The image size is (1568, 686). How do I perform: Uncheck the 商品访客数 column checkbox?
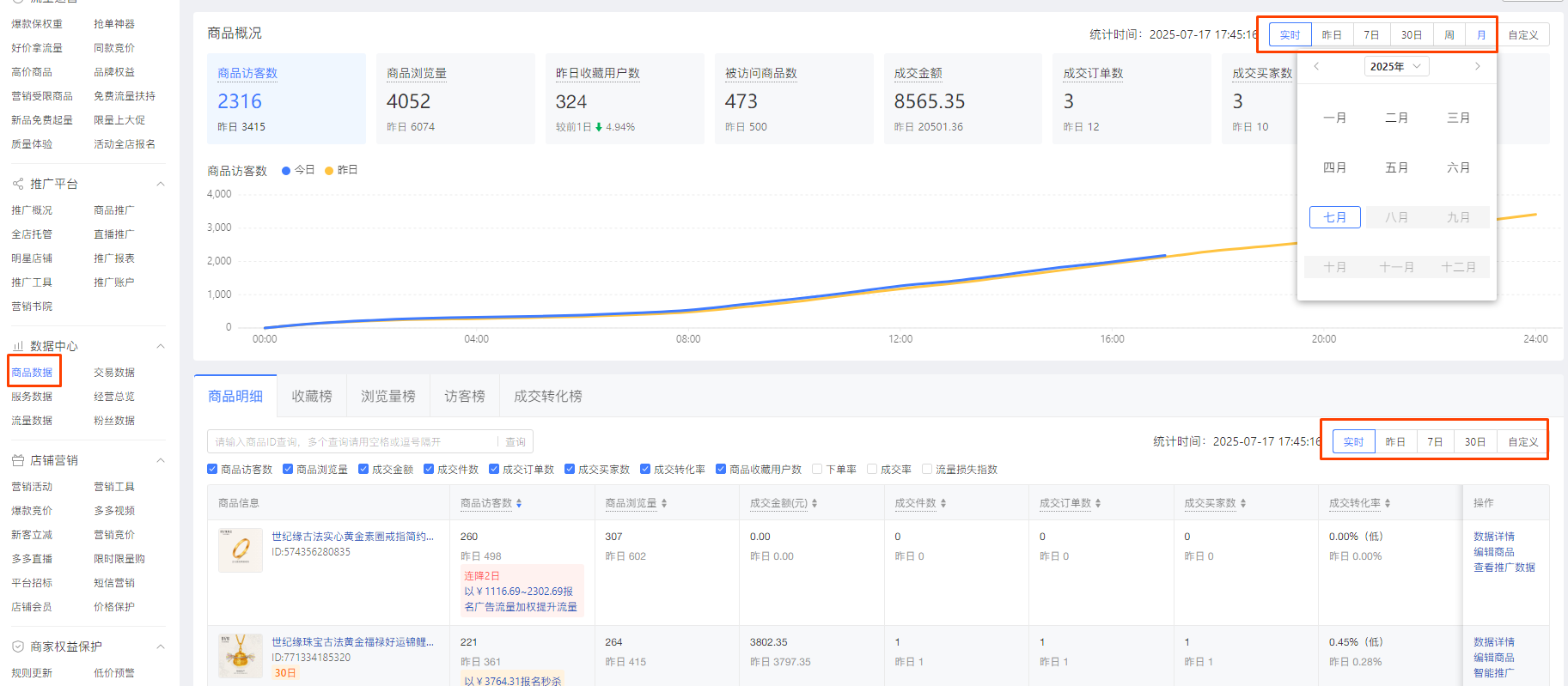(212, 469)
